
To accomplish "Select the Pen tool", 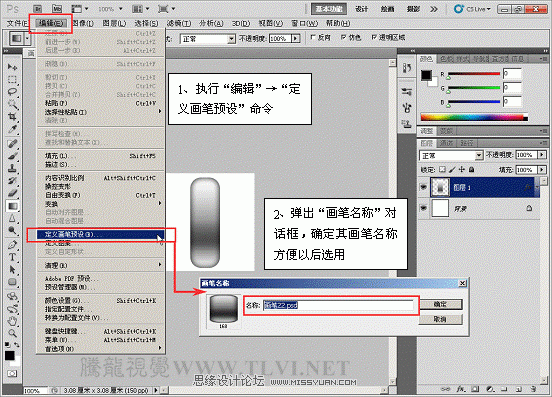I will (x=12, y=245).
